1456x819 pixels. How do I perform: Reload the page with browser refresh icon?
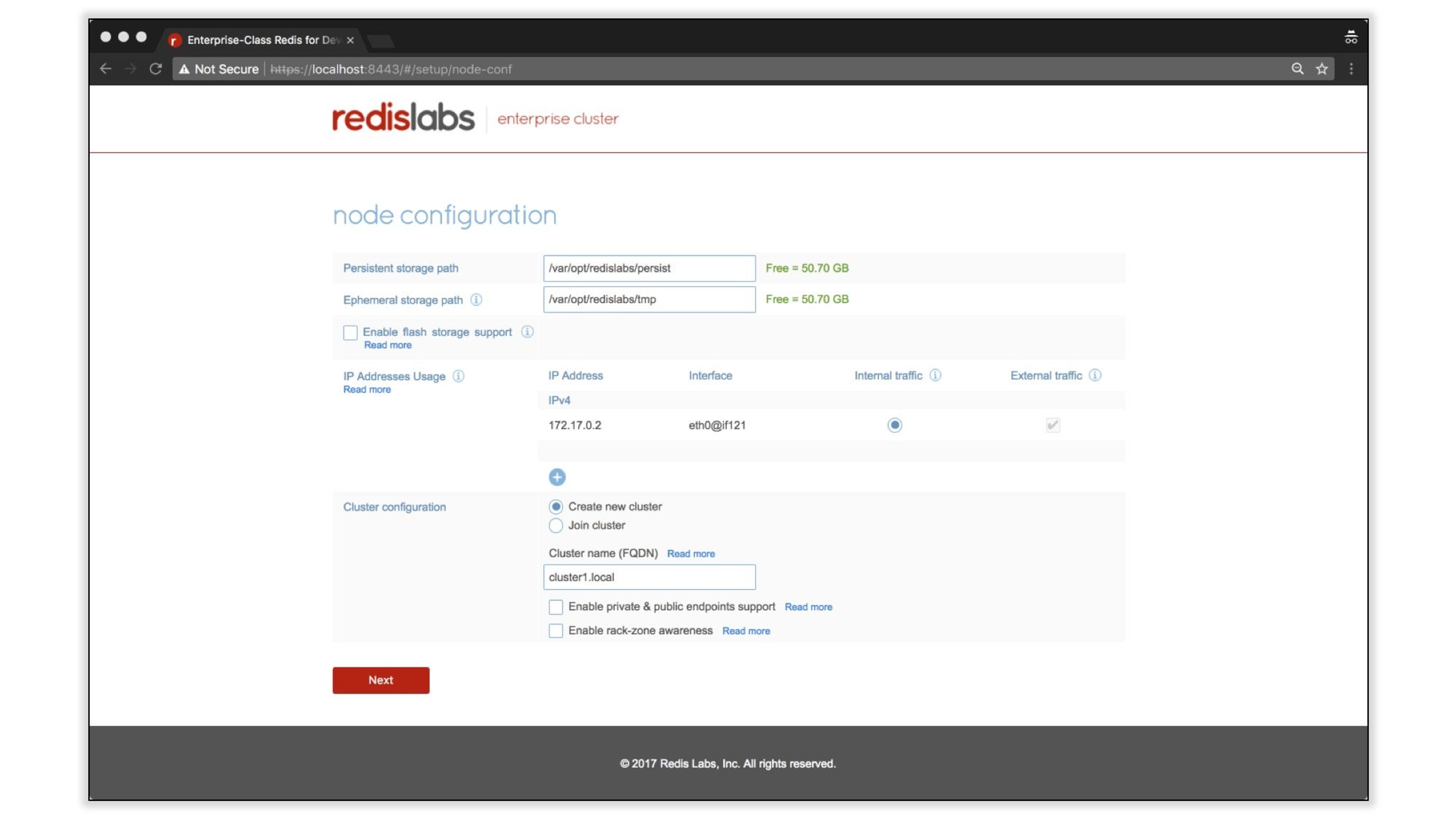coord(155,69)
